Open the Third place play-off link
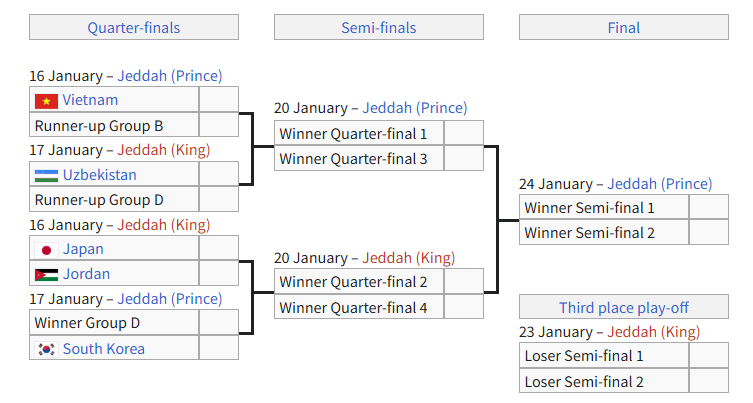 624,307
